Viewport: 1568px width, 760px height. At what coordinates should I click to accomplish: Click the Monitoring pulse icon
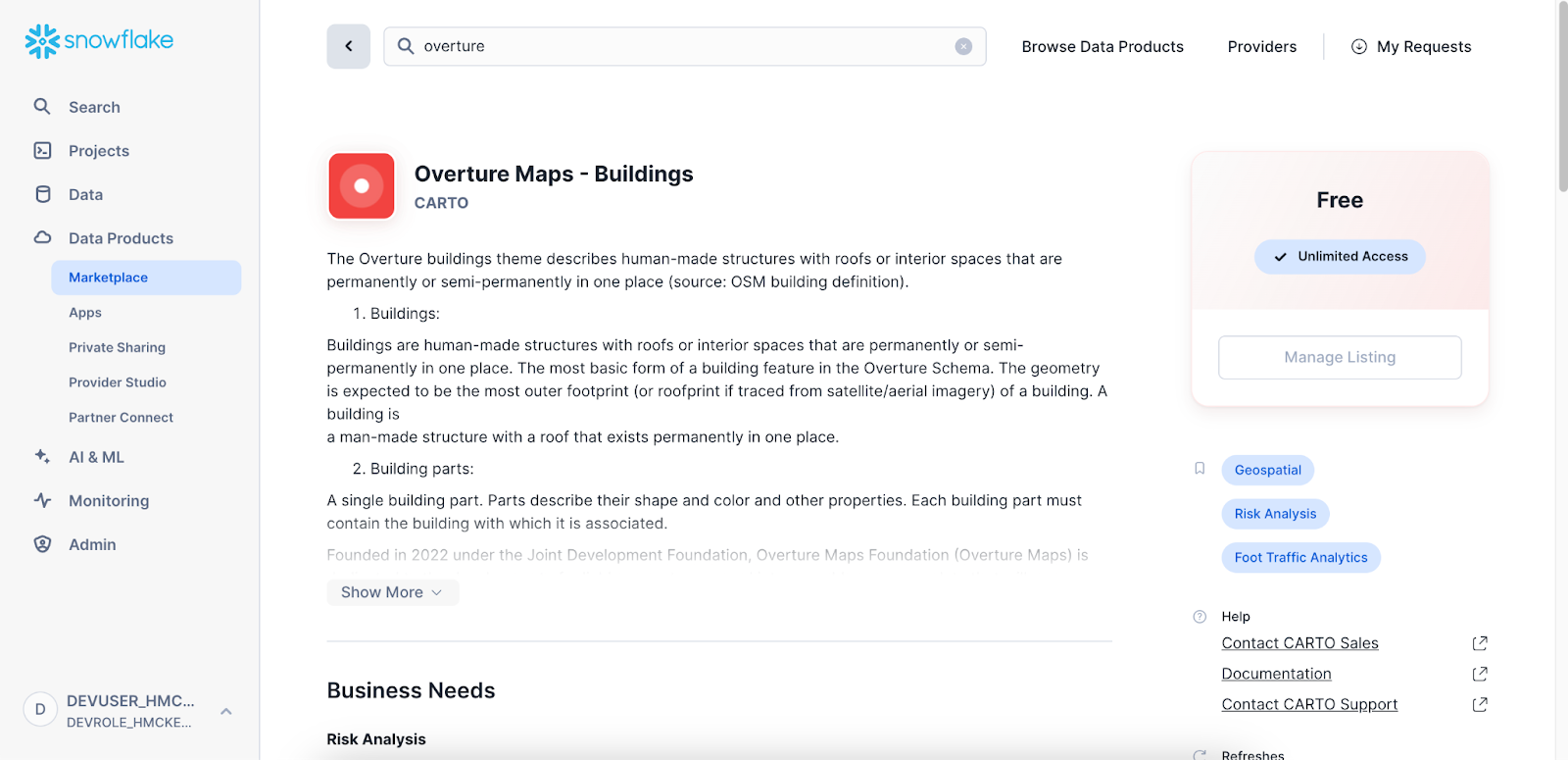point(42,500)
